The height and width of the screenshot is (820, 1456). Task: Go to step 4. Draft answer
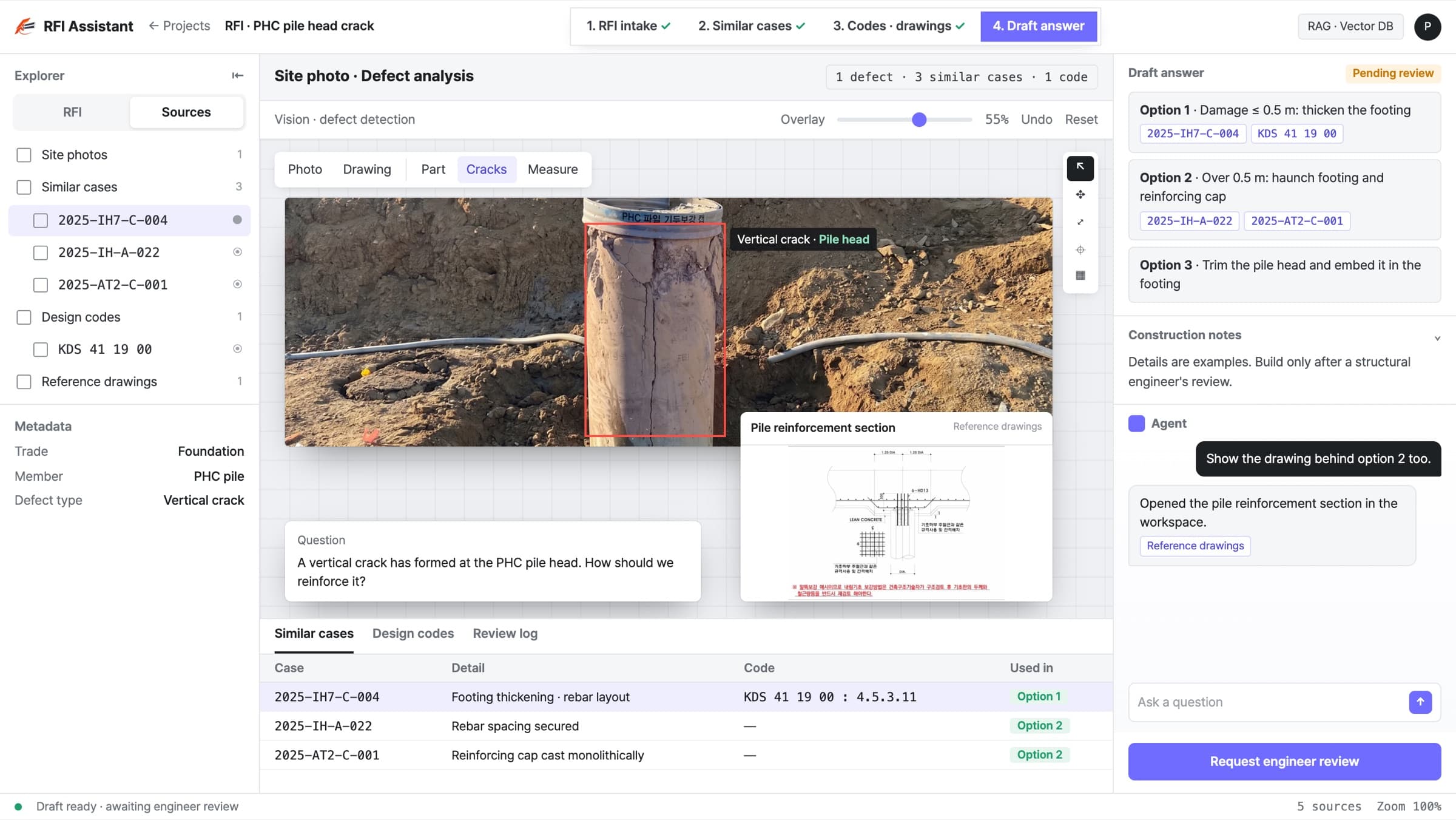click(1038, 26)
